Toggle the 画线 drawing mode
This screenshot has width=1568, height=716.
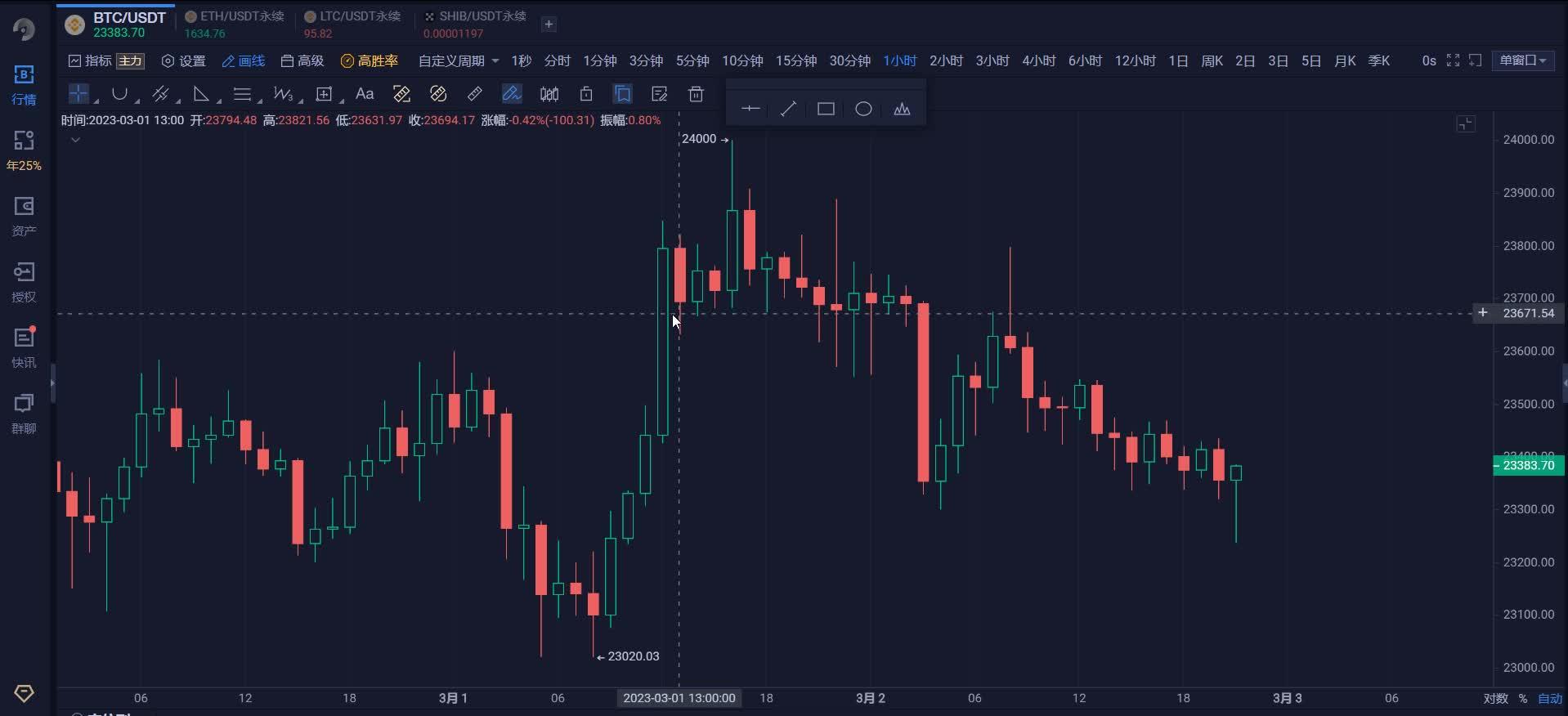click(x=244, y=60)
